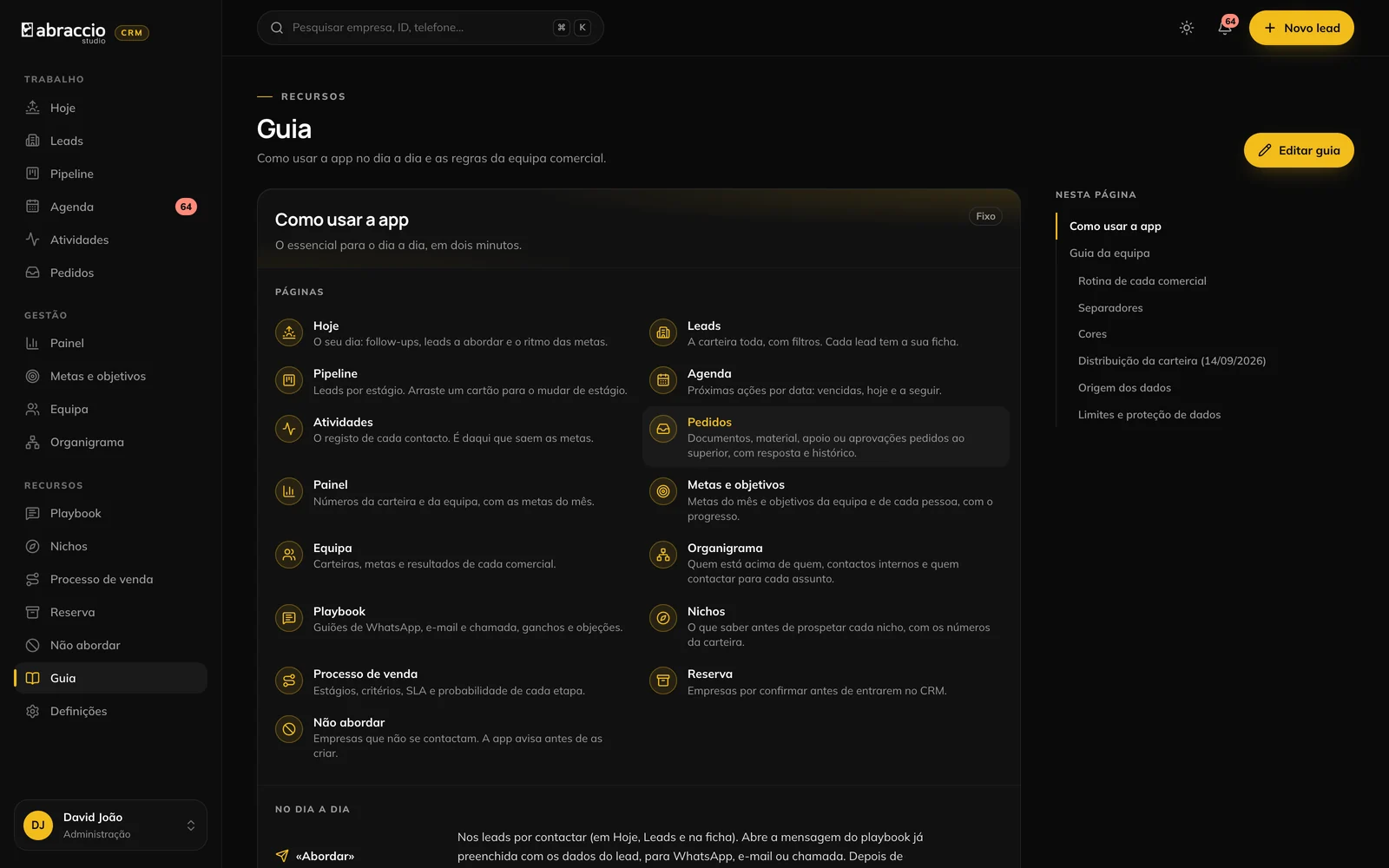This screenshot has width=1389, height=868.
Task: Click the Novo lead button
Action: tap(1301, 28)
